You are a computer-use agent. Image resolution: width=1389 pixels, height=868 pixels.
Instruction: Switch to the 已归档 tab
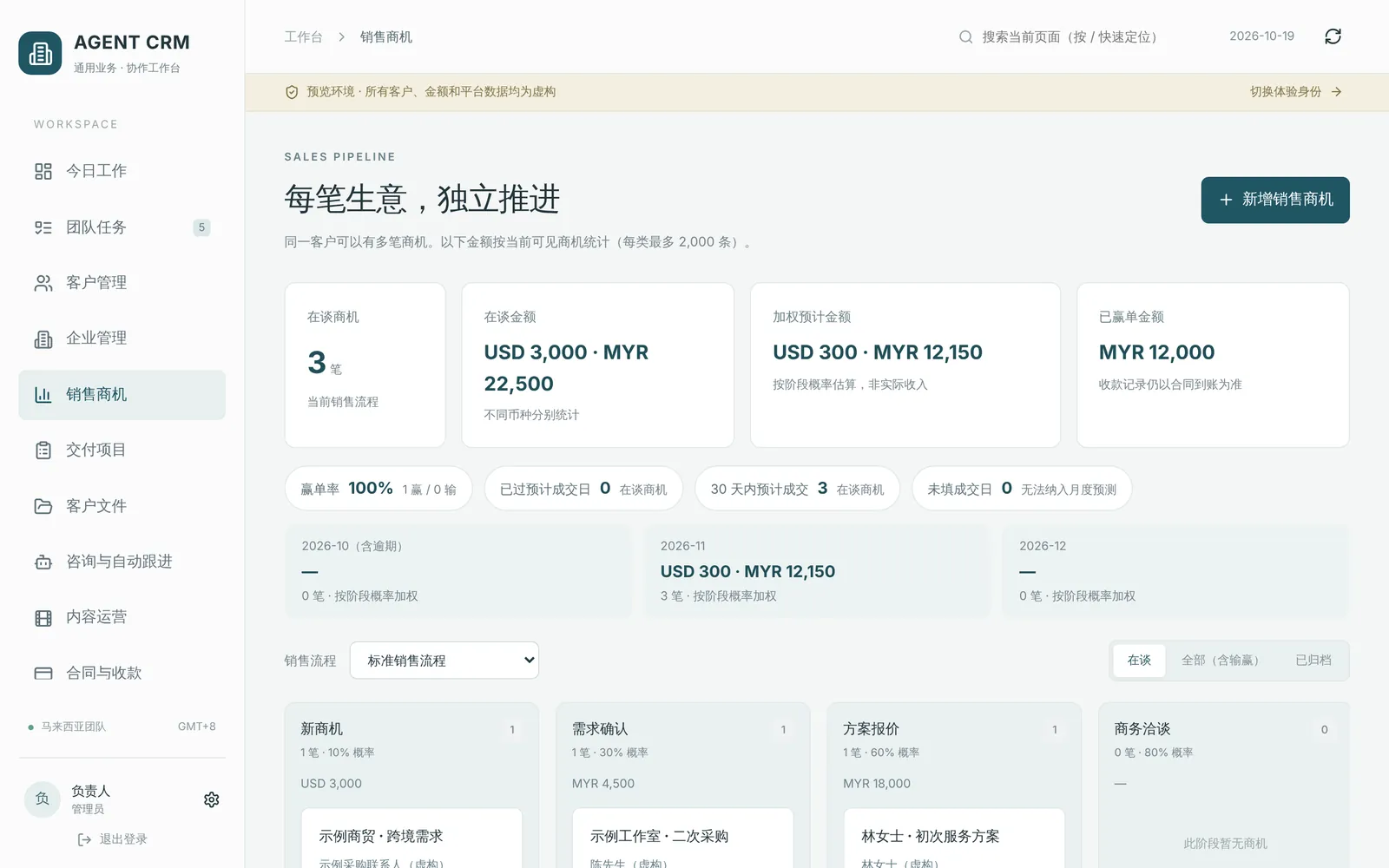1313,661
